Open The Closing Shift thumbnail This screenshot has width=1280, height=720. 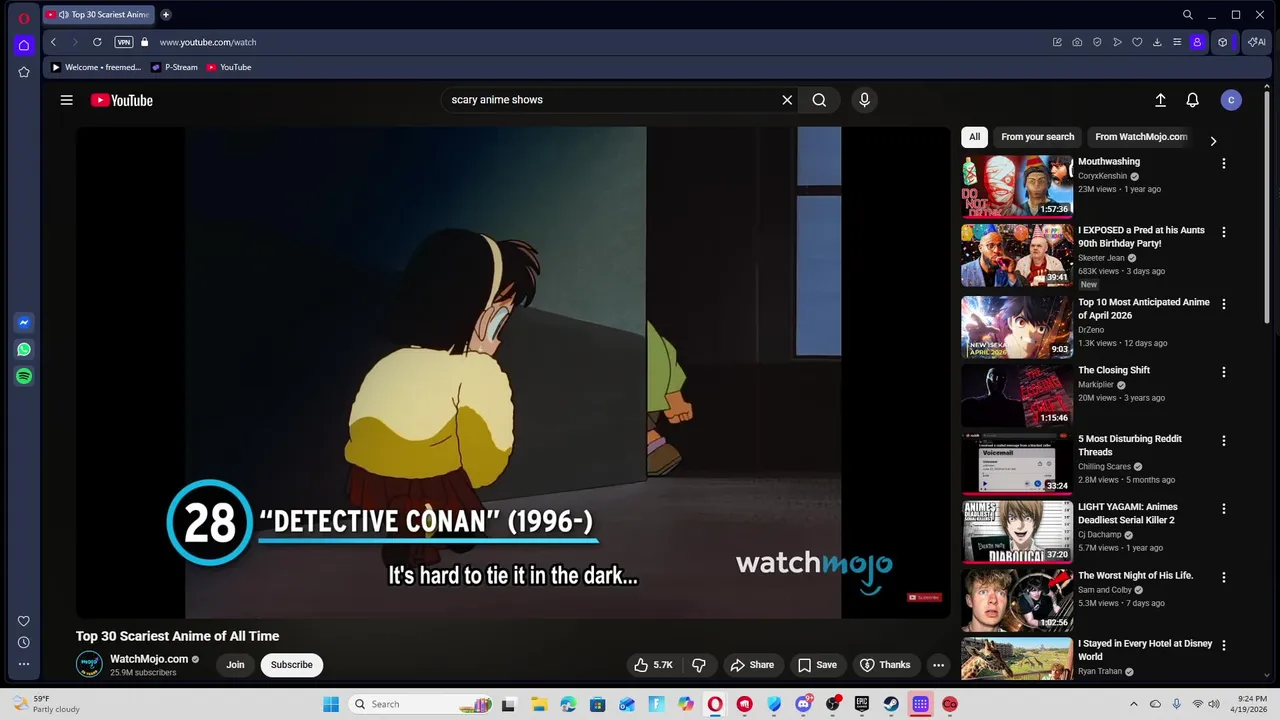click(1017, 395)
